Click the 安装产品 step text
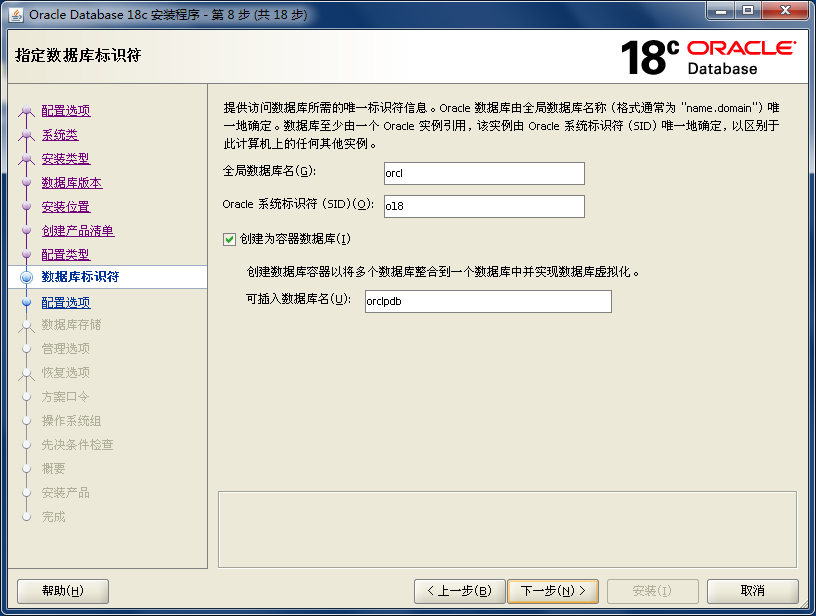Screen dimensions: 816x616 [66, 492]
